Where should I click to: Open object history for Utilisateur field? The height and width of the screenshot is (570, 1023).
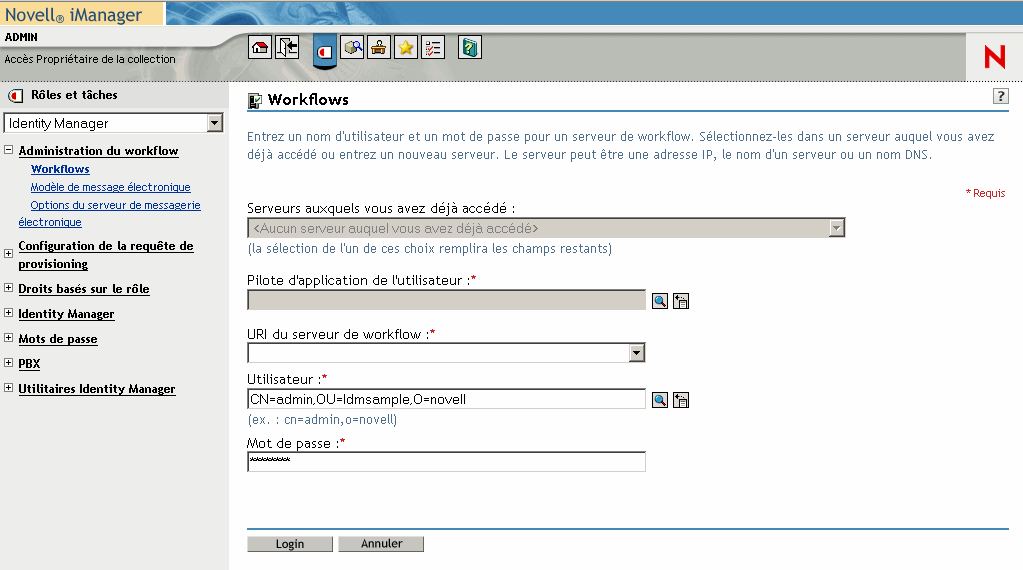coord(680,400)
